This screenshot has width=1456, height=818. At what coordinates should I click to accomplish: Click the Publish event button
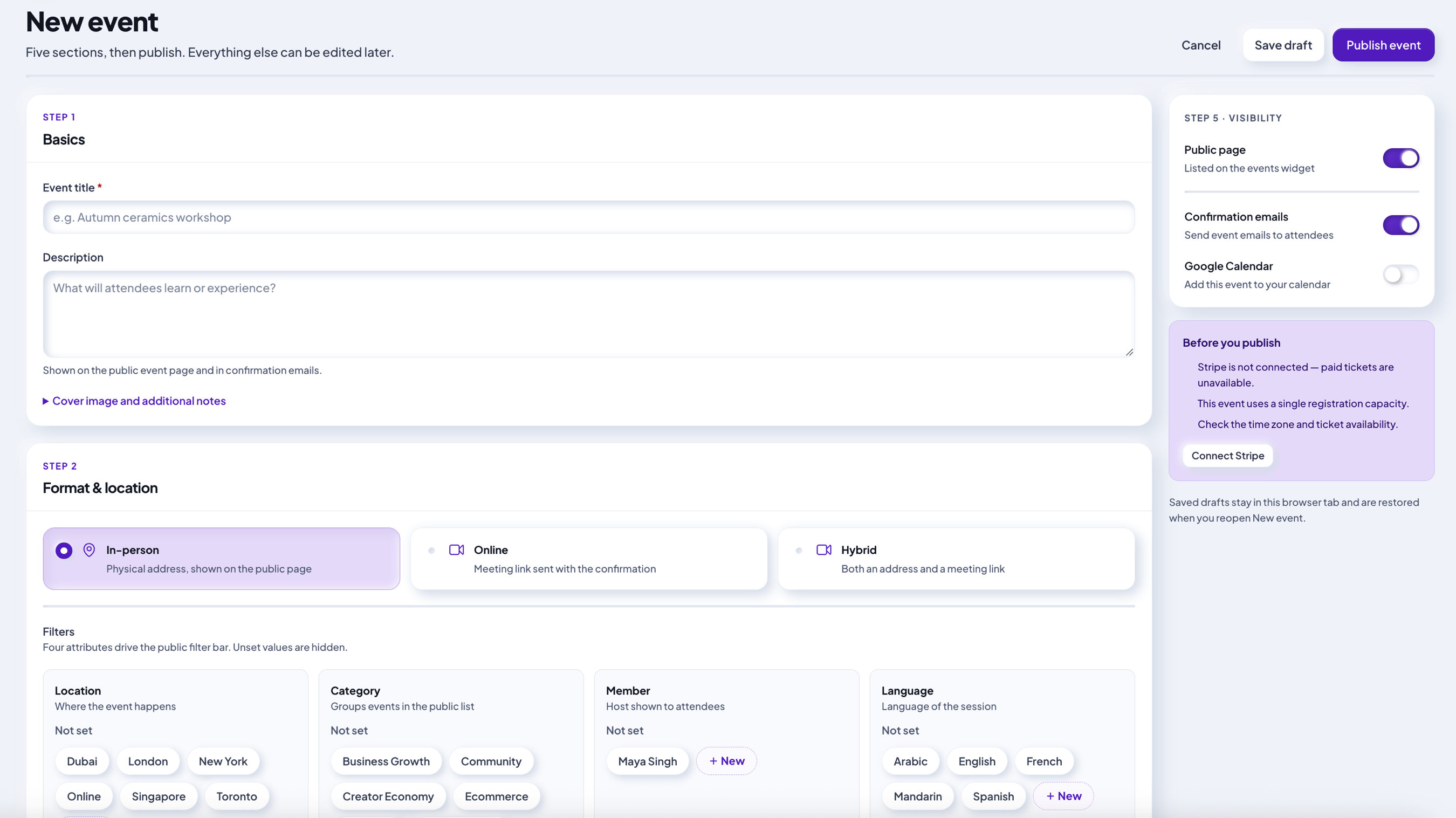click(1383, 45)
